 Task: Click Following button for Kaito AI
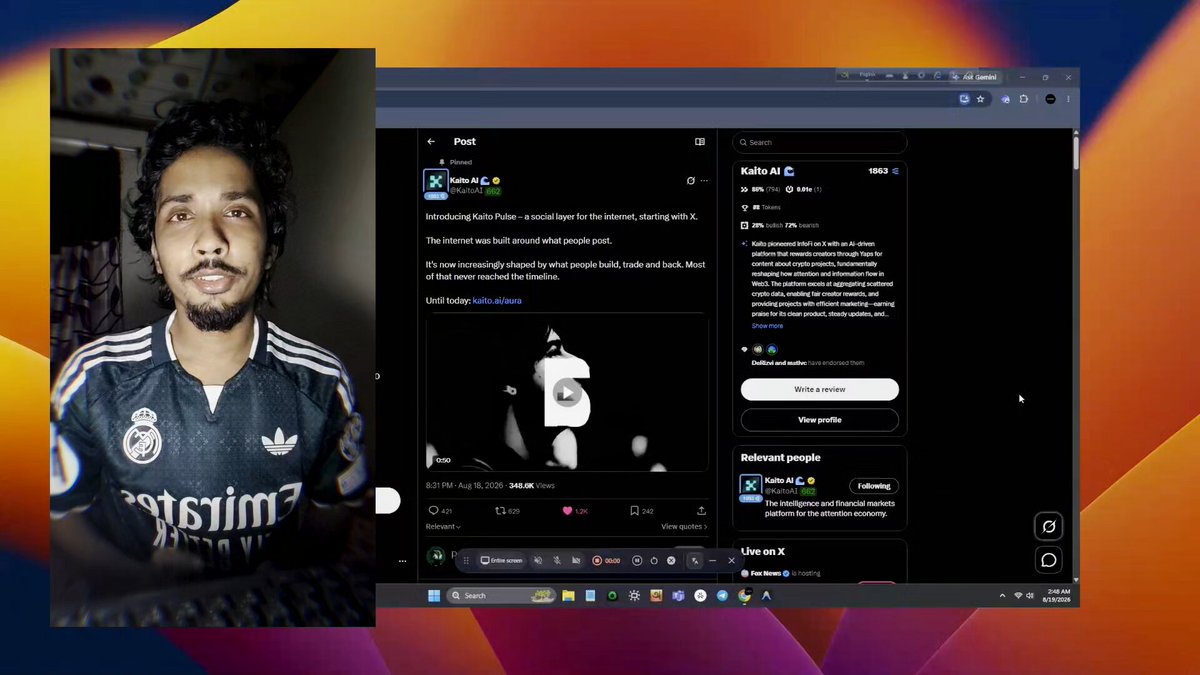click(874, 486)
